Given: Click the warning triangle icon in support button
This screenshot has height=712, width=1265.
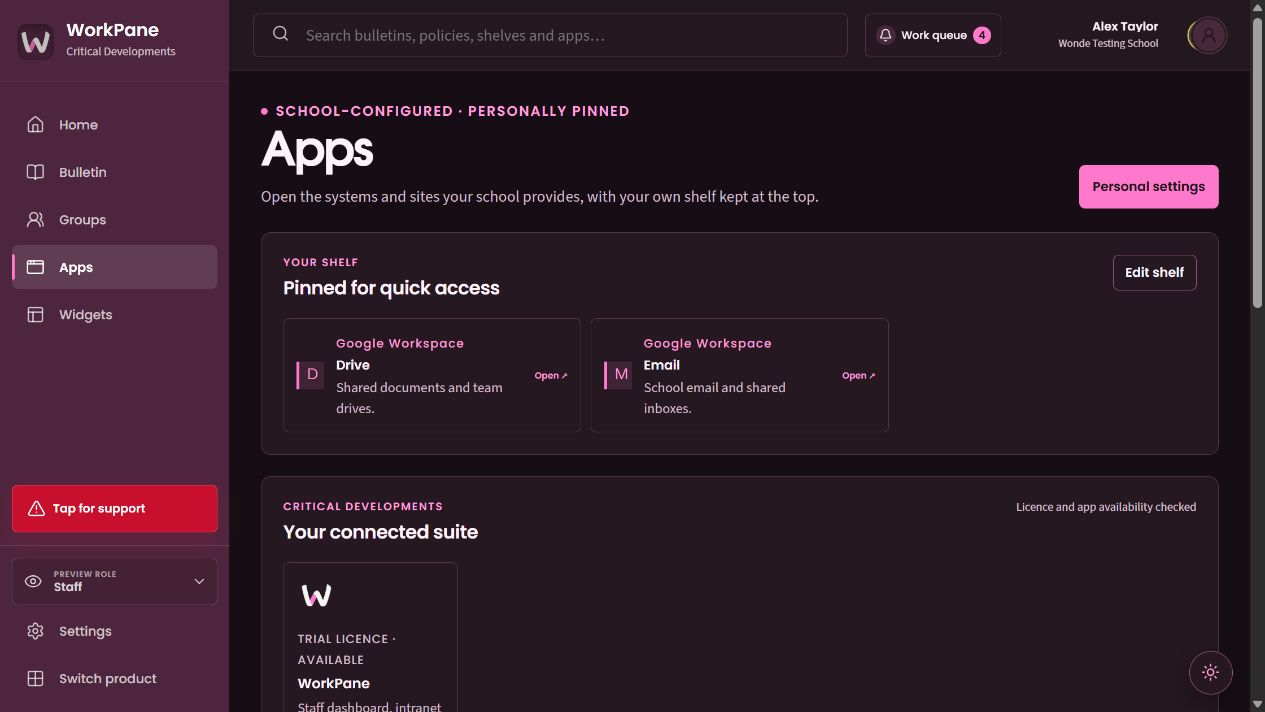Looking at the screenshot, I should click(x=36, y=508).
